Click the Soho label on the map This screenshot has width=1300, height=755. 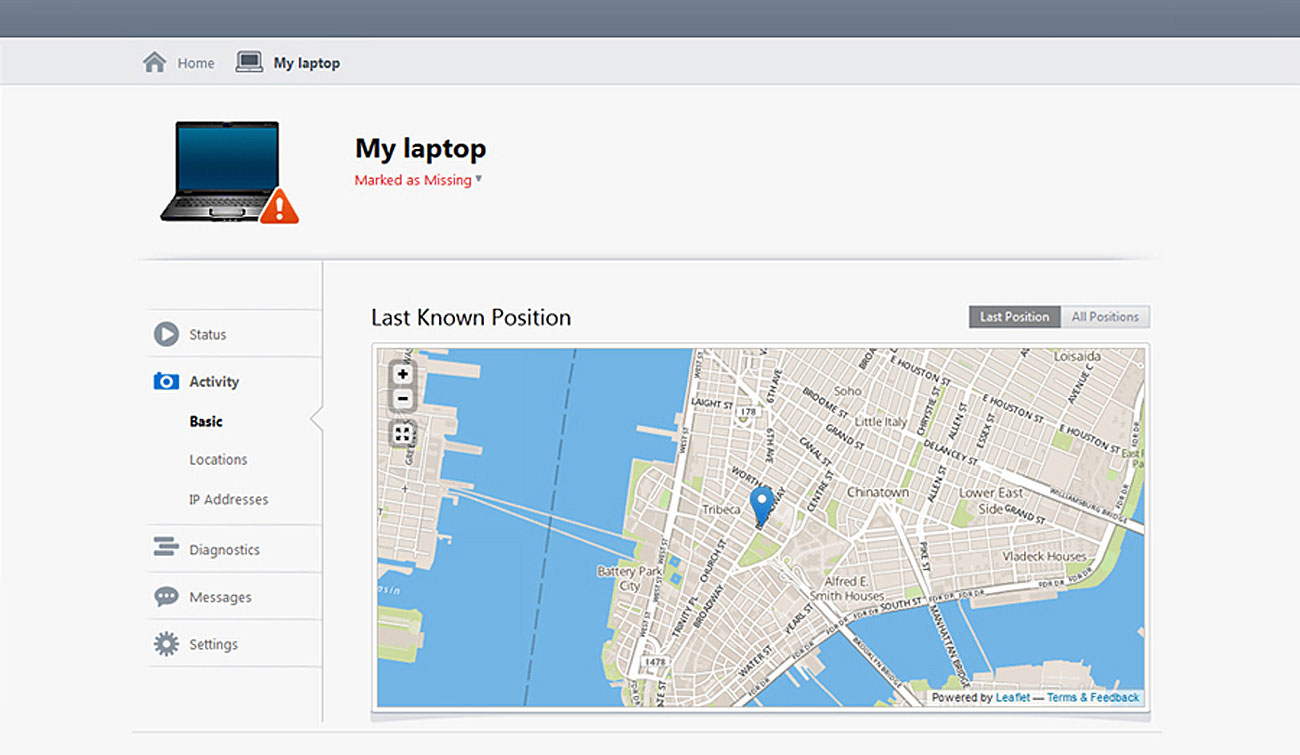pyautogui.click(x=847, y=391)
